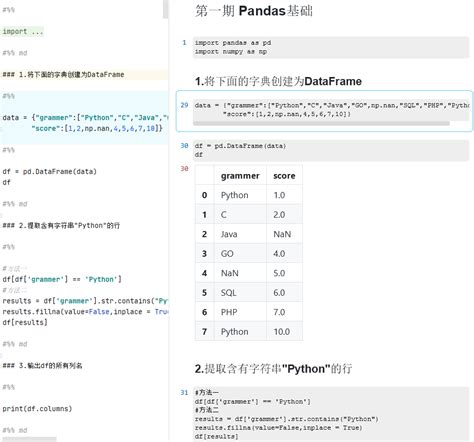The width and height of the screenshot is (474, 442).
Task: Click the Python cell in table row 0
Action: pos(235,195)
